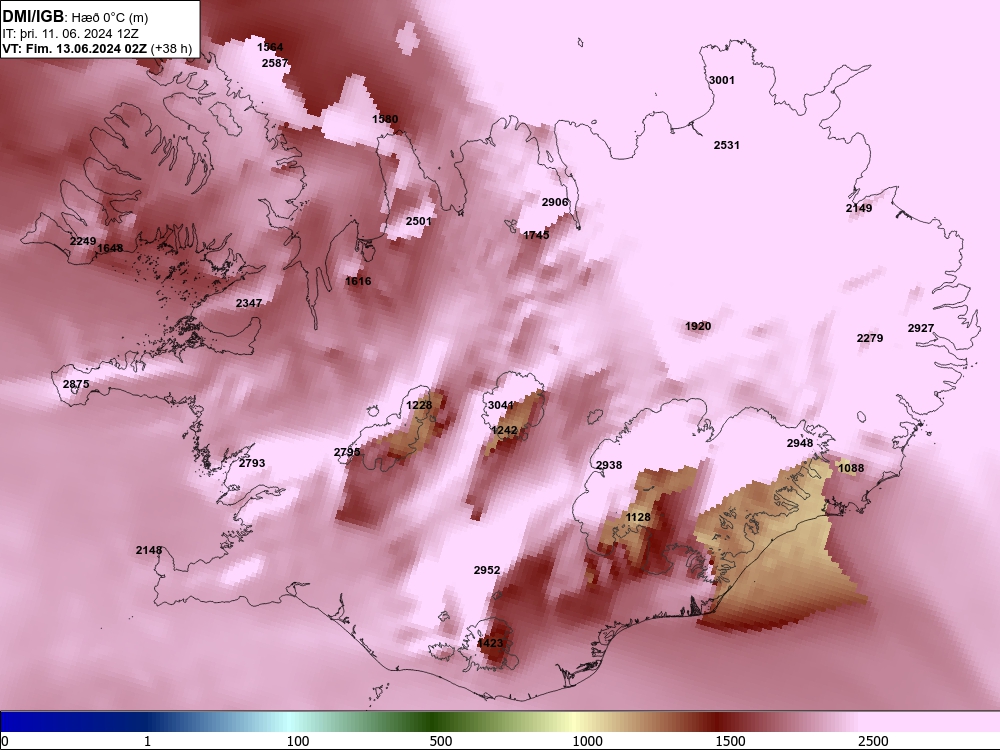Click the map value 2531
The height and width of the screenshot is (750, 1000).
(726, 145)
